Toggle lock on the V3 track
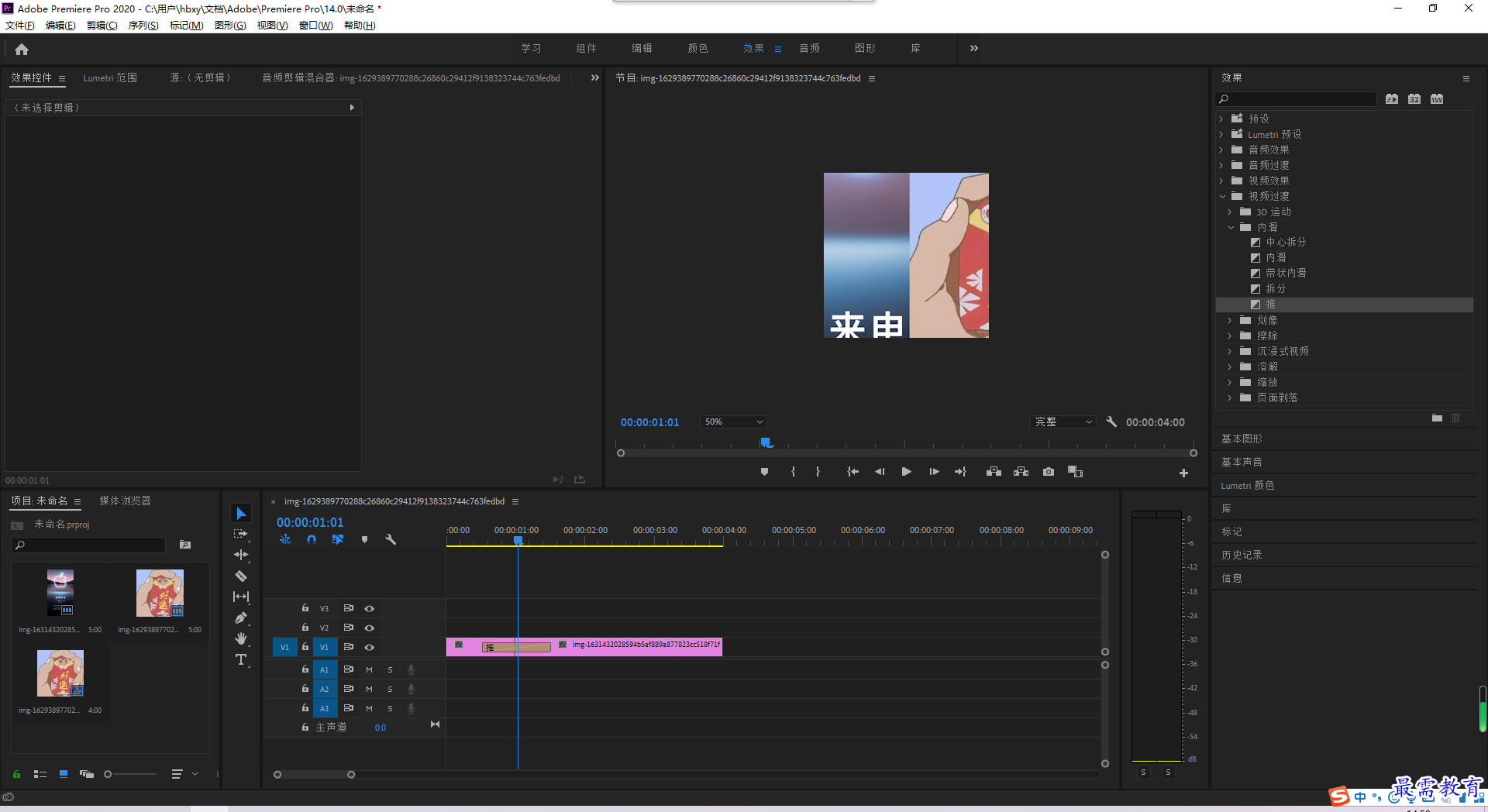This screenshot has height=812, width=1488. (305, 608)
